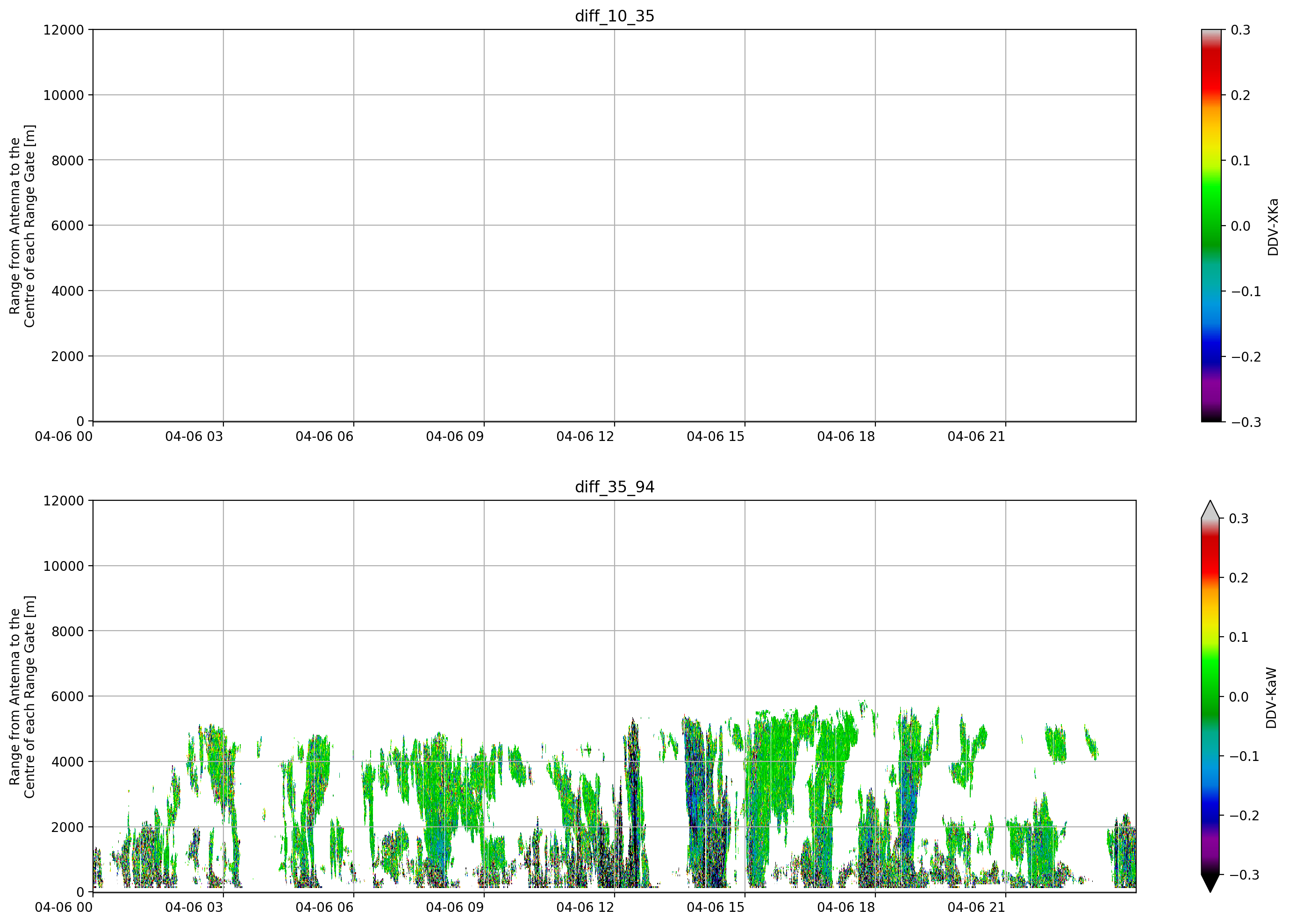Click the black downward arrow below DDV-KaW colorbar

coord(1210,883)
